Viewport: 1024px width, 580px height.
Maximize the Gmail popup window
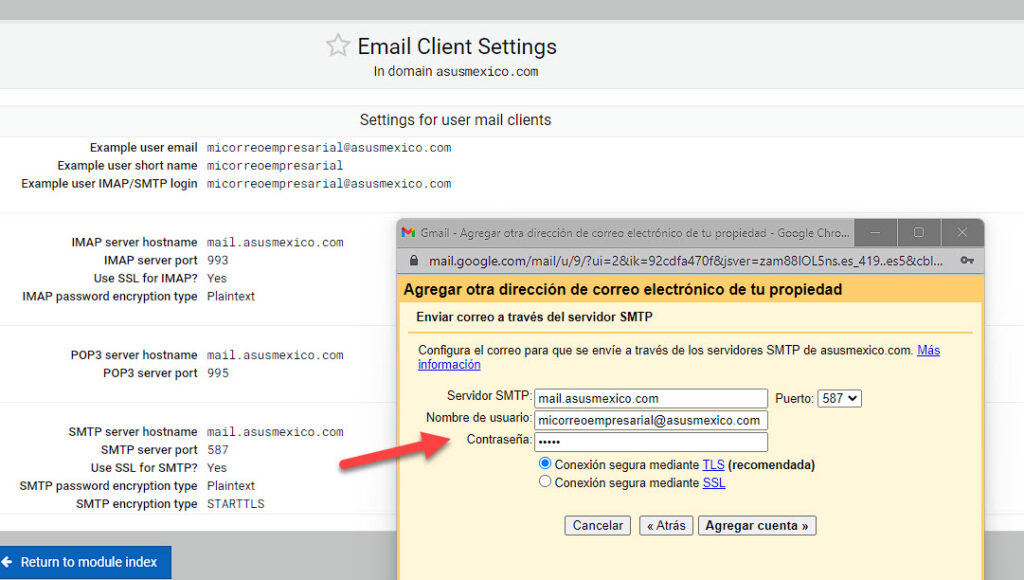coord(918,232)
